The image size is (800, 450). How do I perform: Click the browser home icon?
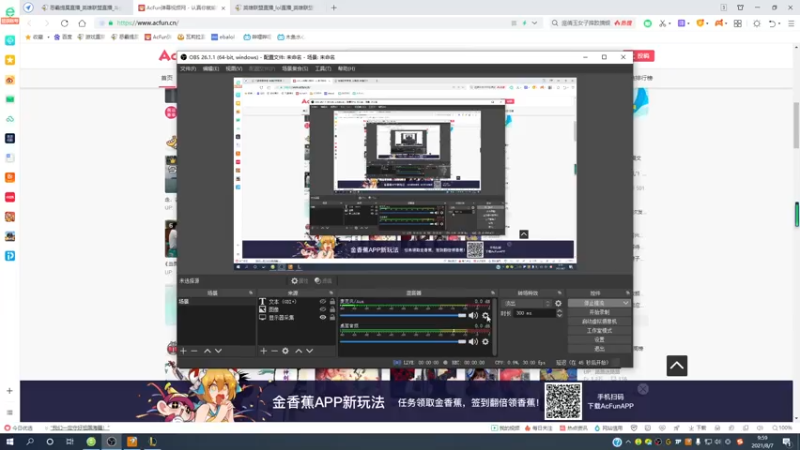tap(82, 23)
